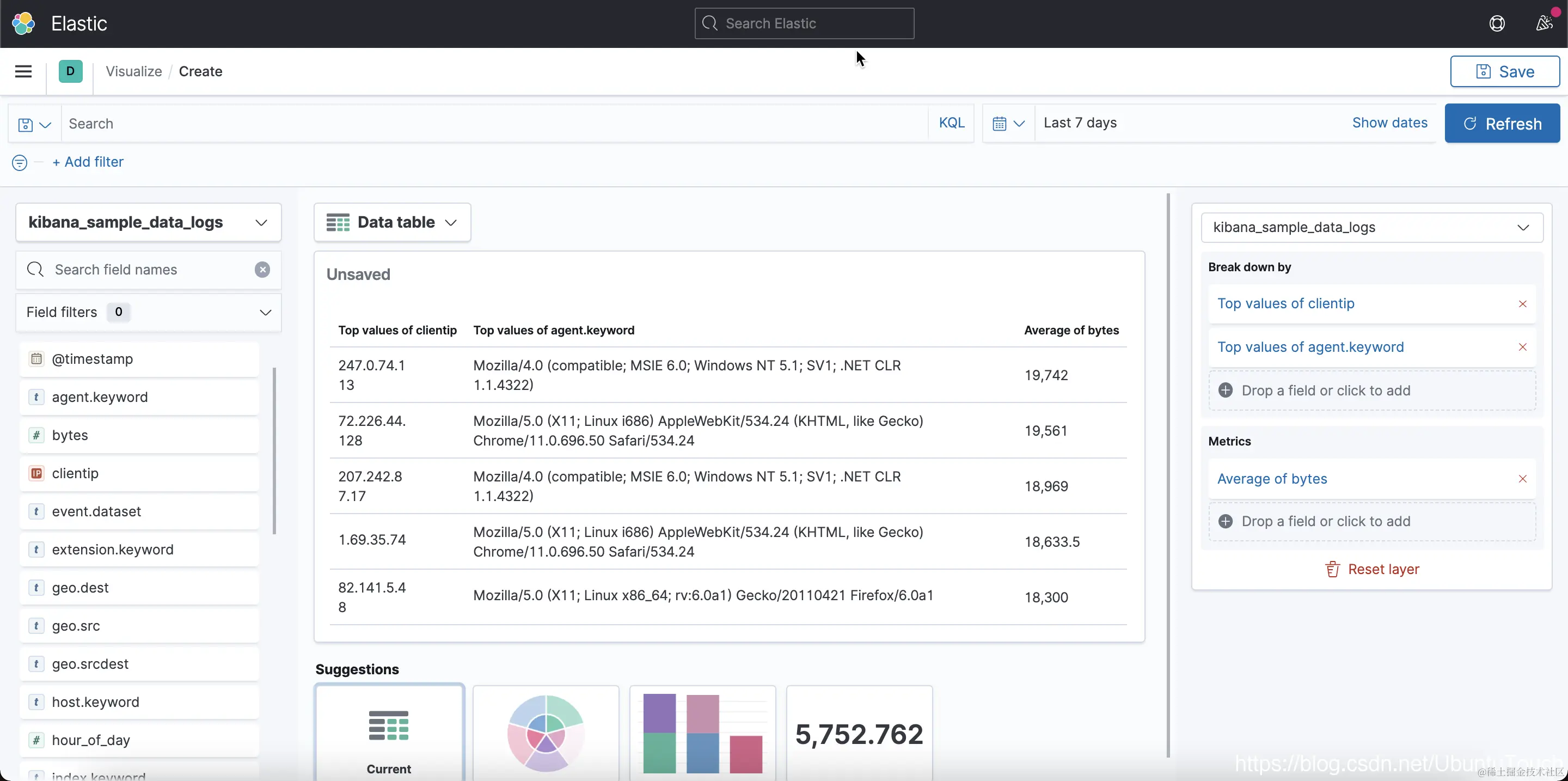This screenshot has height=781, width=1568.
Task: Remove Top values of clientip dimension
Action: tap(1522, 304)
